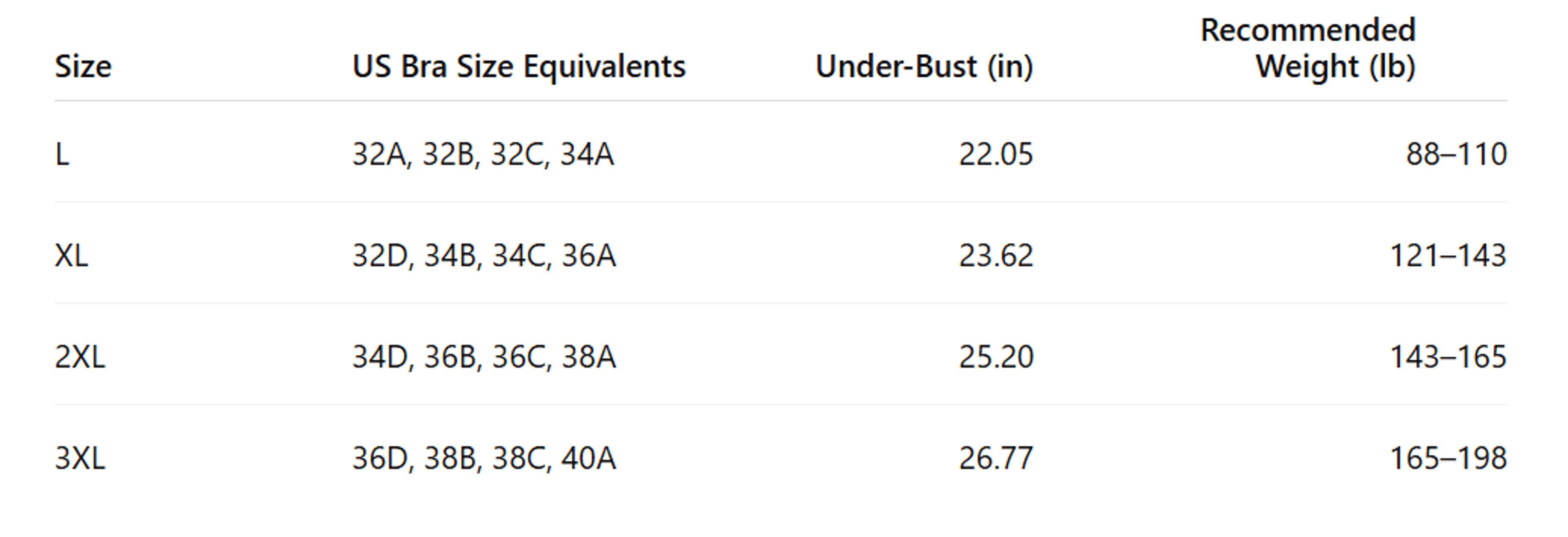Screen dimensions: 1568x537
Task: Click the 165–198 weight range
Action: coord(1449,458)
